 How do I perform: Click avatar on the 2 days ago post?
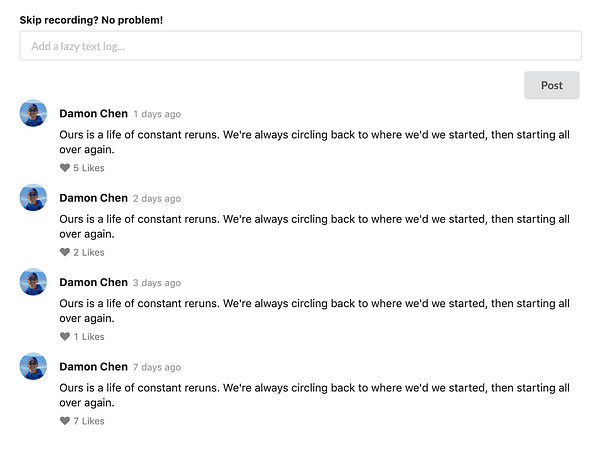coord(33,198)
